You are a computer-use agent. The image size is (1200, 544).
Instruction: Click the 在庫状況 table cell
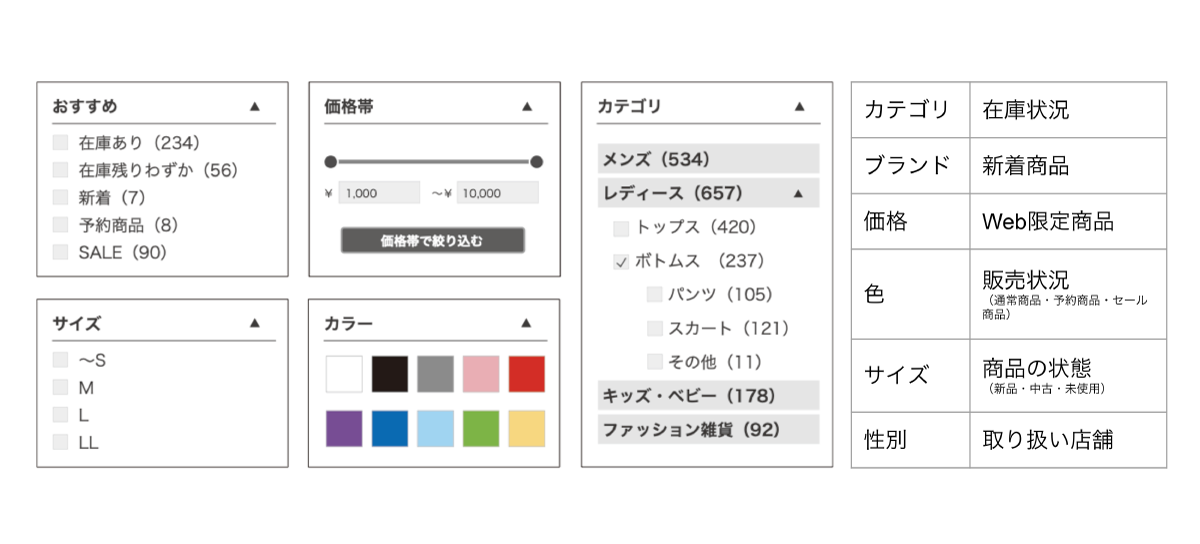pyautogui.click(x=1068, y=110)
